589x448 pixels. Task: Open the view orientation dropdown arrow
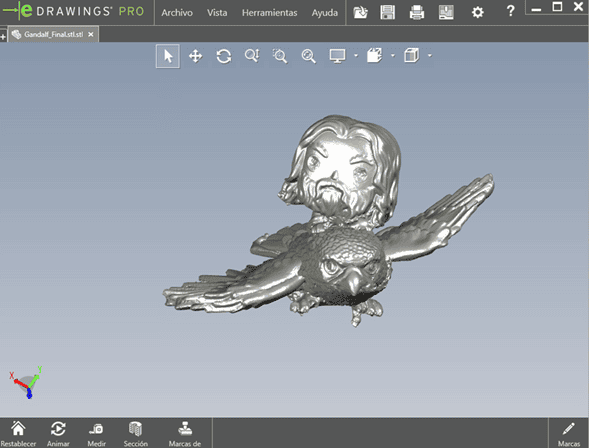(x=393, y=56)
